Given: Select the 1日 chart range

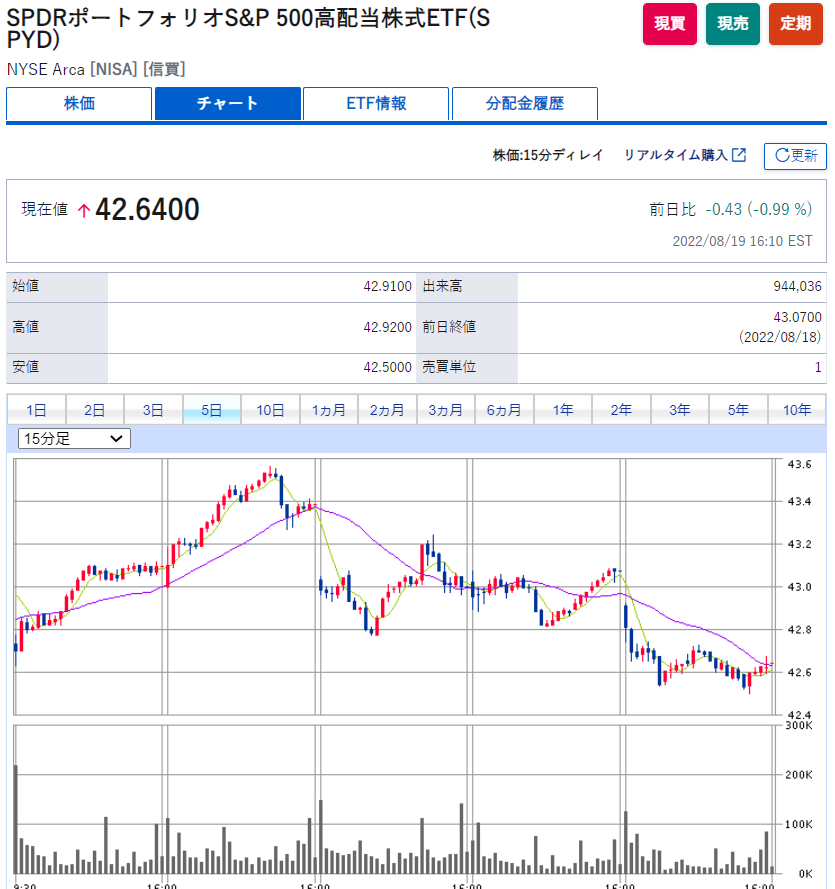Looking at the screenshot, I should [x=36, y=410].
